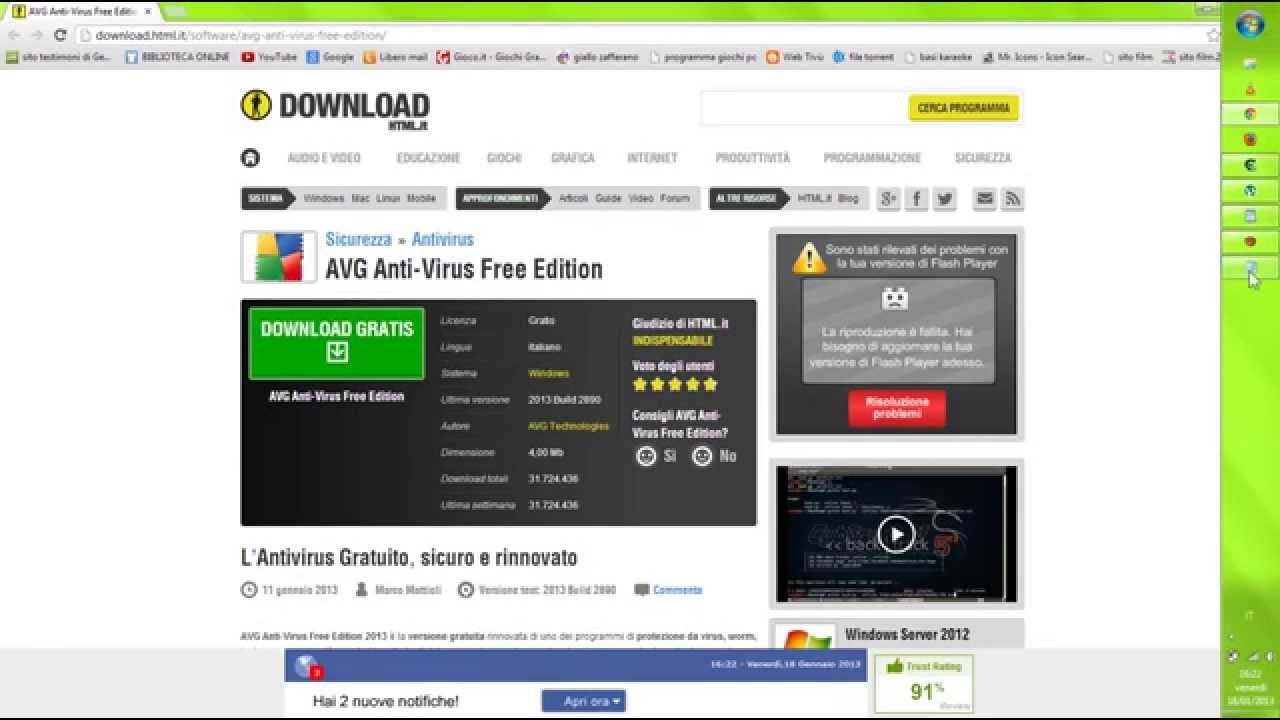
Task: Open the HTML.it link under Altre risorse
Action: click(814, 199)
